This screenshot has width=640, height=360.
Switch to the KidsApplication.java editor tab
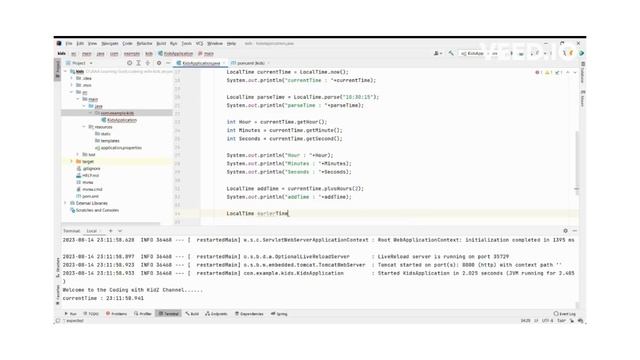pos(201,63)
